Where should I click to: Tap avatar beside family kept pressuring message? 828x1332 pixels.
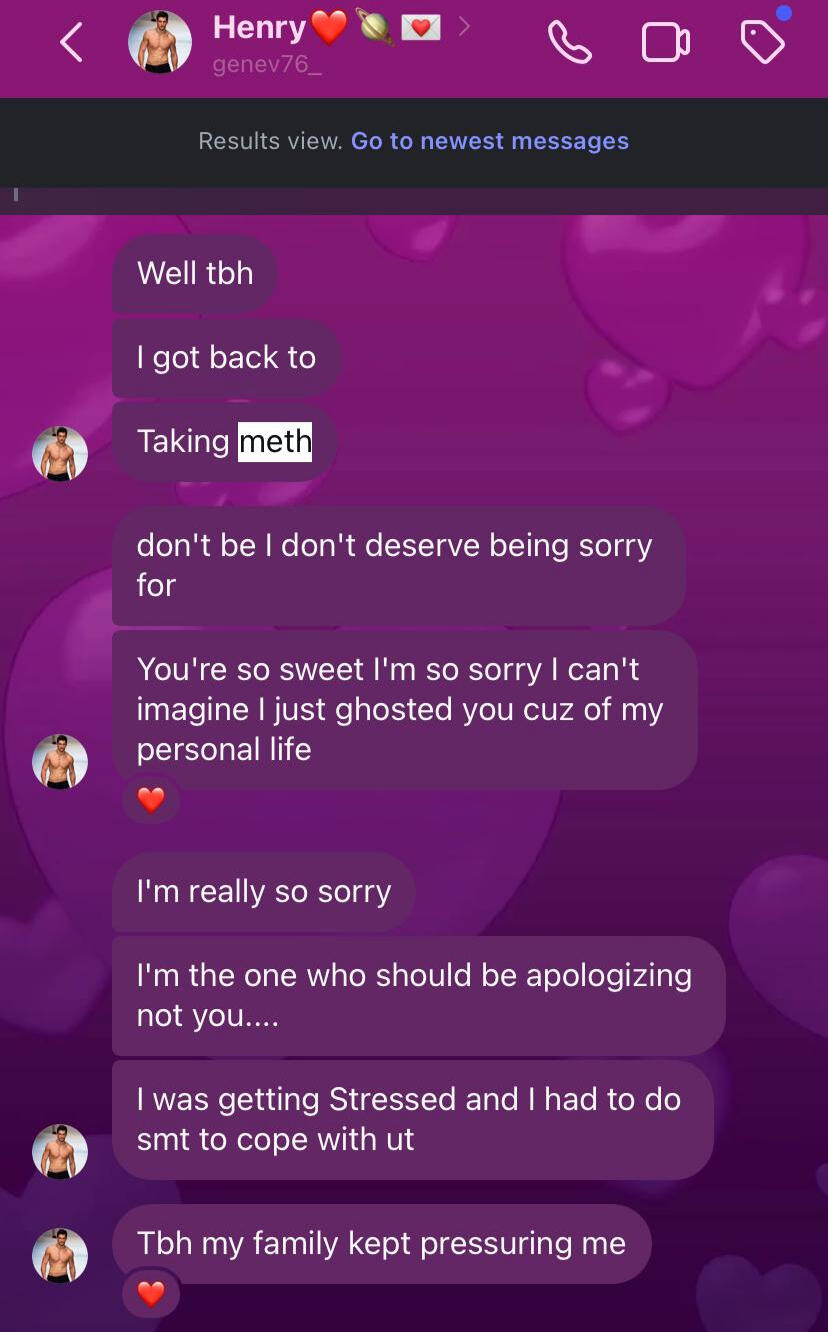60,1255
